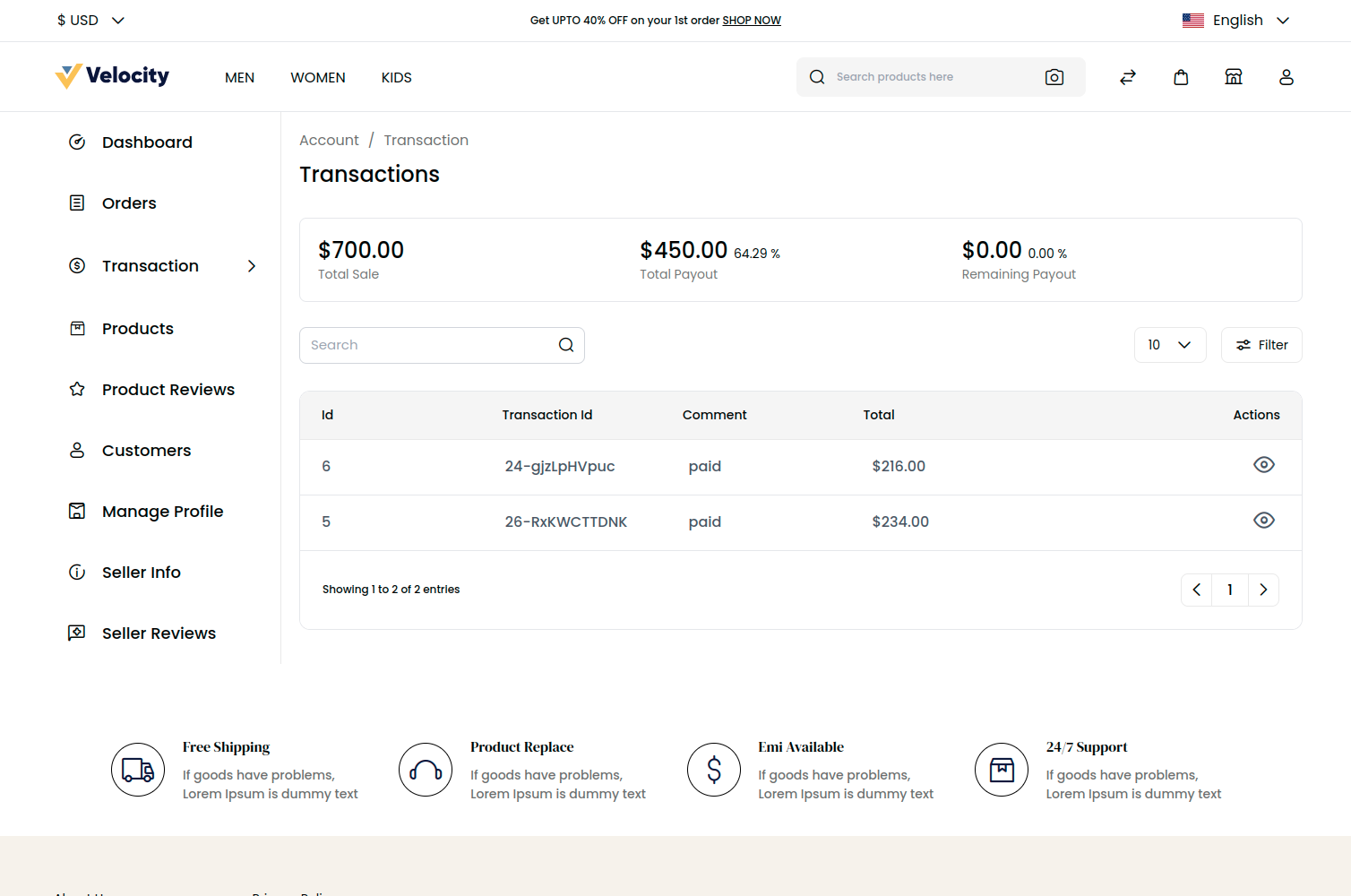Screen dimensions: 1351x896
Task: Click the Id column header
Action: [328, 415]
